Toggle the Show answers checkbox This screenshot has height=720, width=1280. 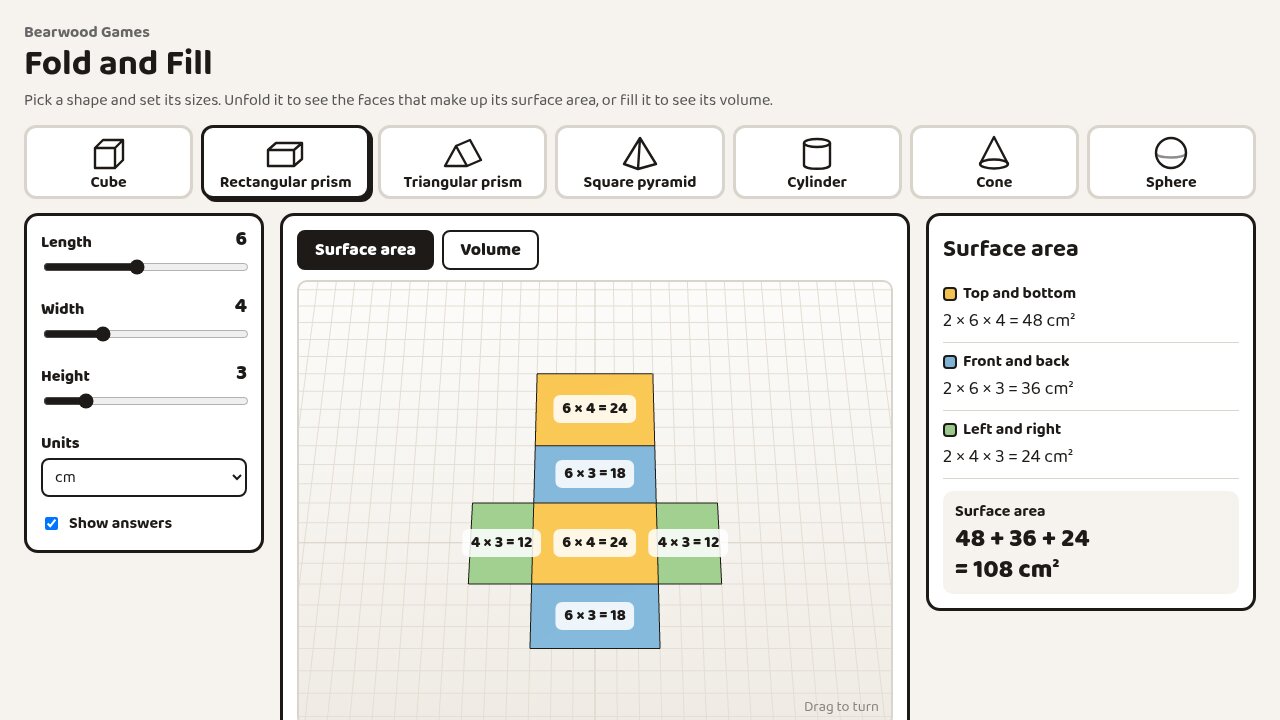coord(52,523)
